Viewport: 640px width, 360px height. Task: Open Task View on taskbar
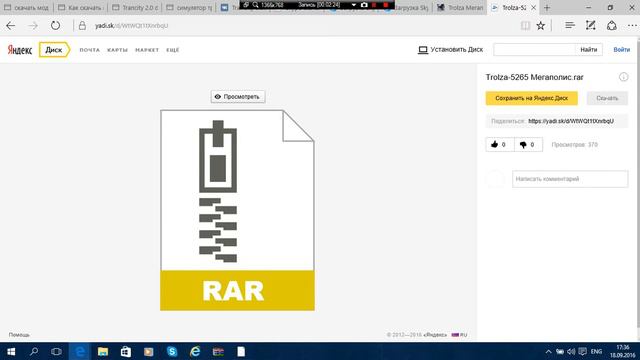click(x=56, y=351)
